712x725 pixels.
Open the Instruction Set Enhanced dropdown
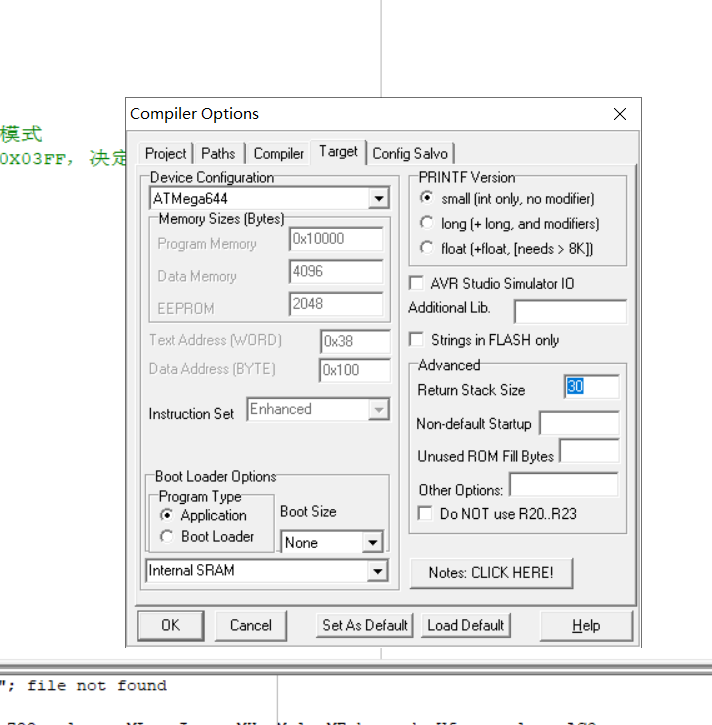click(x=379, y=409)
